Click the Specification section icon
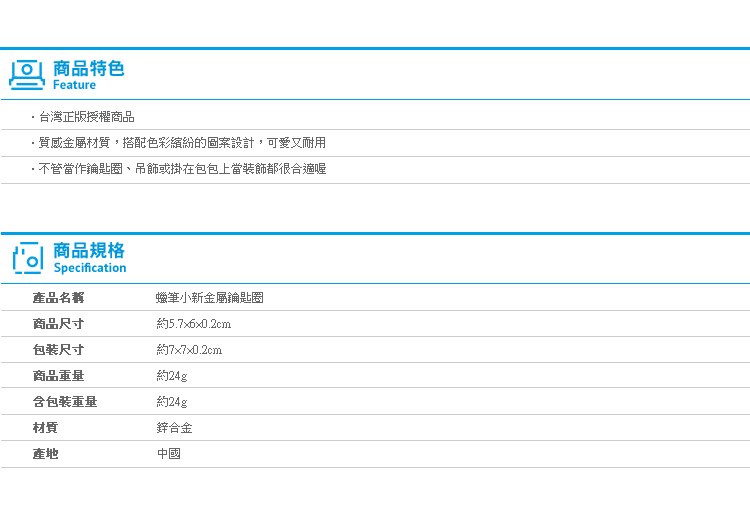This screenshot has height=511, width=750. tap(28, 258)
